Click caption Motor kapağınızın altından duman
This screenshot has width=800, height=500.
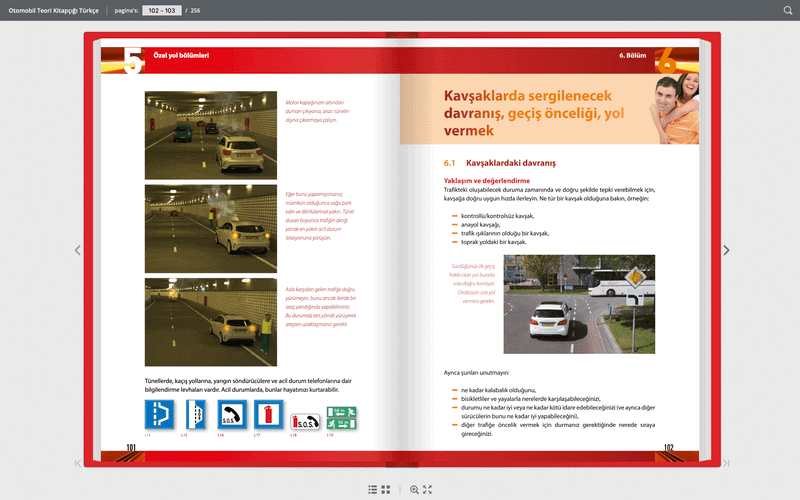click(317, 111)
